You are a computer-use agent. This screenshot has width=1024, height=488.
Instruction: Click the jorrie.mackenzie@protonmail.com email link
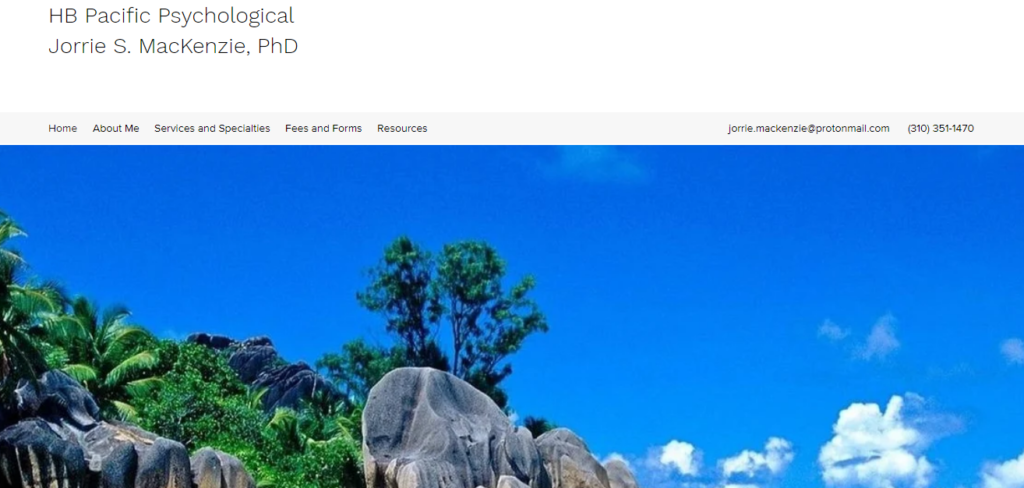pyautogui.click(x=808, y=129)
